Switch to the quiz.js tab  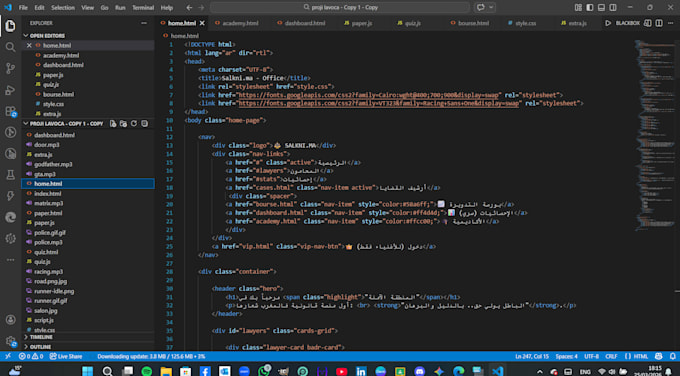pyautogui.click(x=412, y=23)
